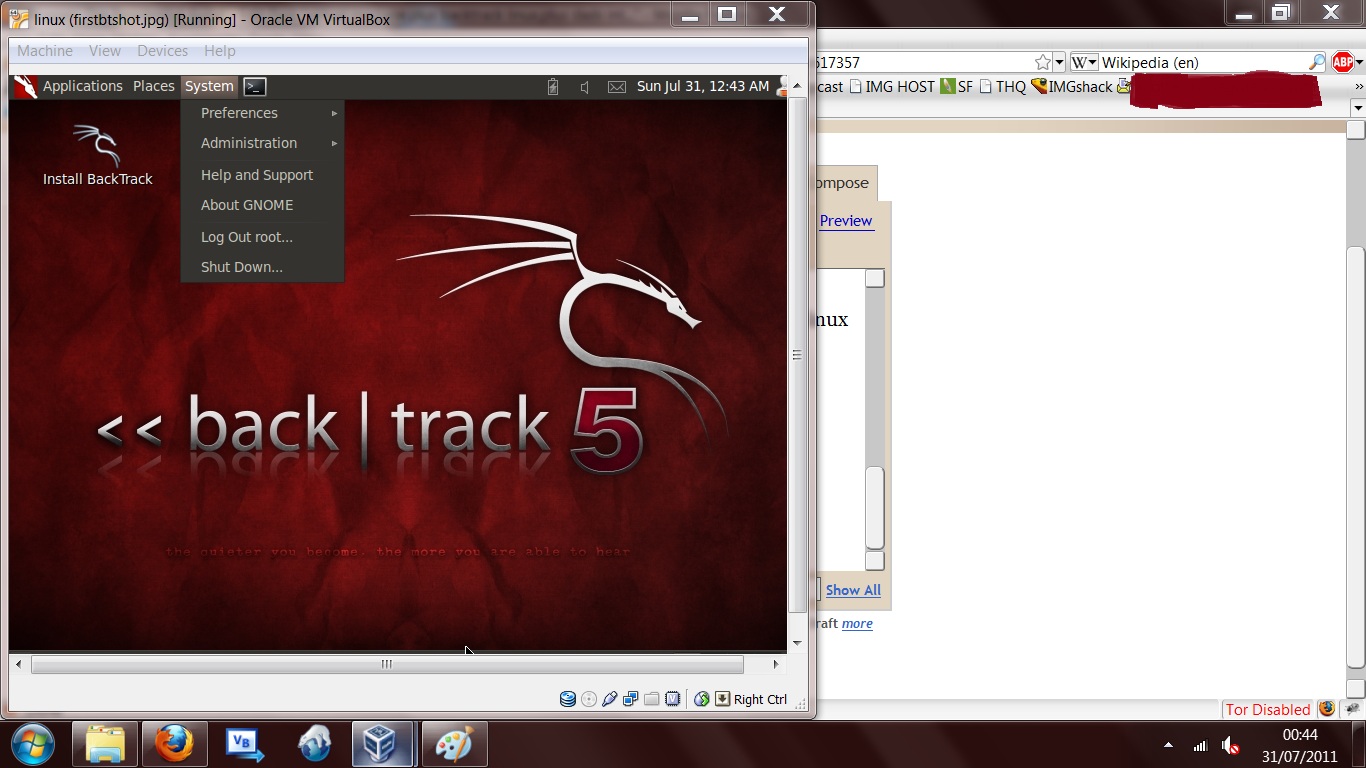Screen dimensions: 1366x768
Task: Open the hard disks status icon in VirtualBox
Action: click(x=568, y=698)
